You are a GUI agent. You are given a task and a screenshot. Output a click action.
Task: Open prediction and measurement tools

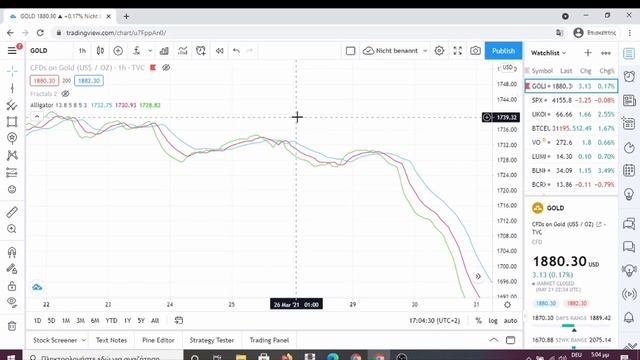[x=12, y=173]
